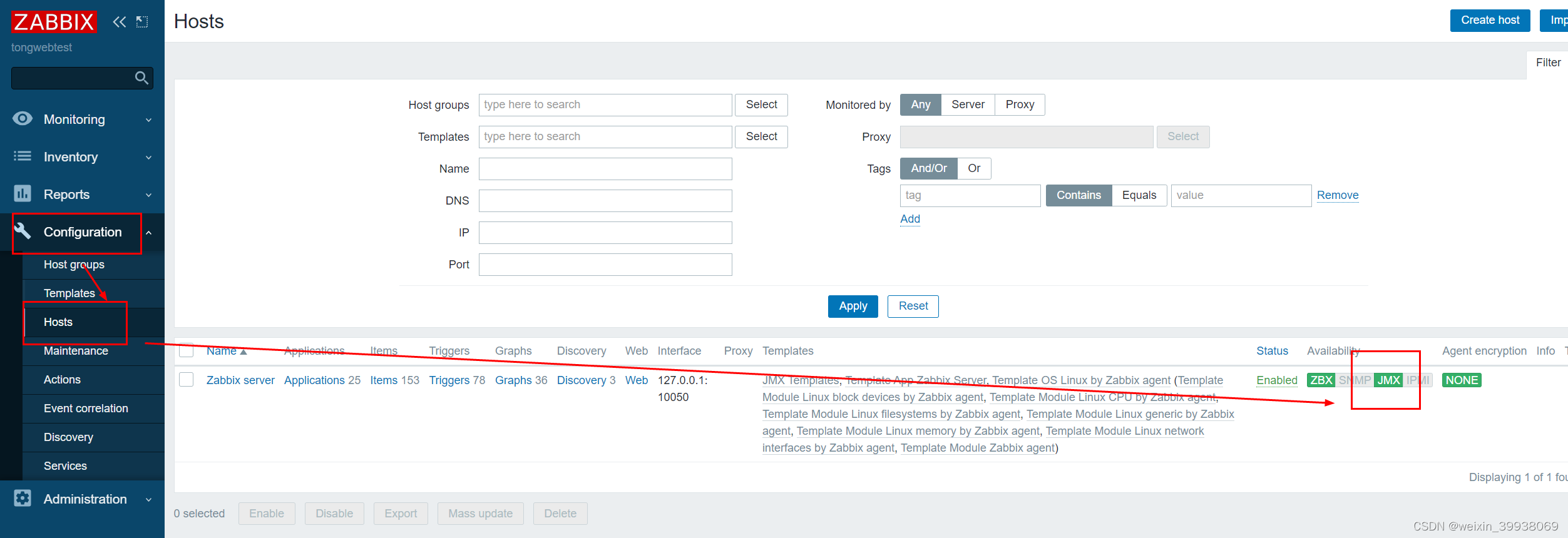Set Monitored by to Any
The height and width of the screenshot is (538, 1568).
(x=920, y=104)
